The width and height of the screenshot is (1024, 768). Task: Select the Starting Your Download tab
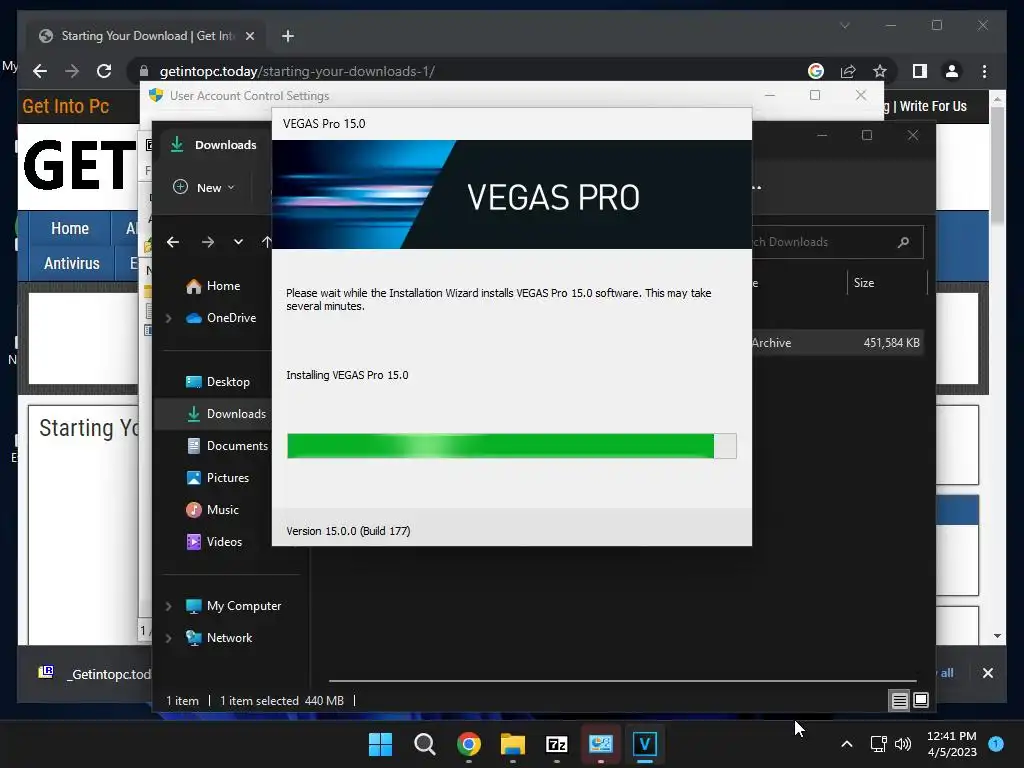[146, 36]
